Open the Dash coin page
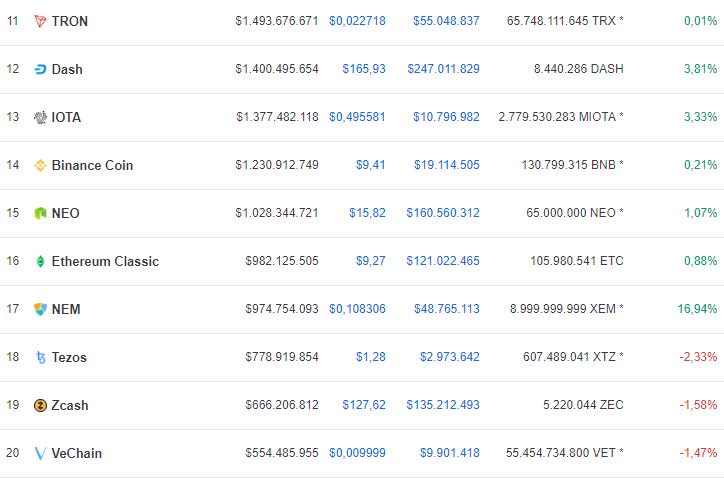Screen dimensions: 724x484 click(67, 69)
